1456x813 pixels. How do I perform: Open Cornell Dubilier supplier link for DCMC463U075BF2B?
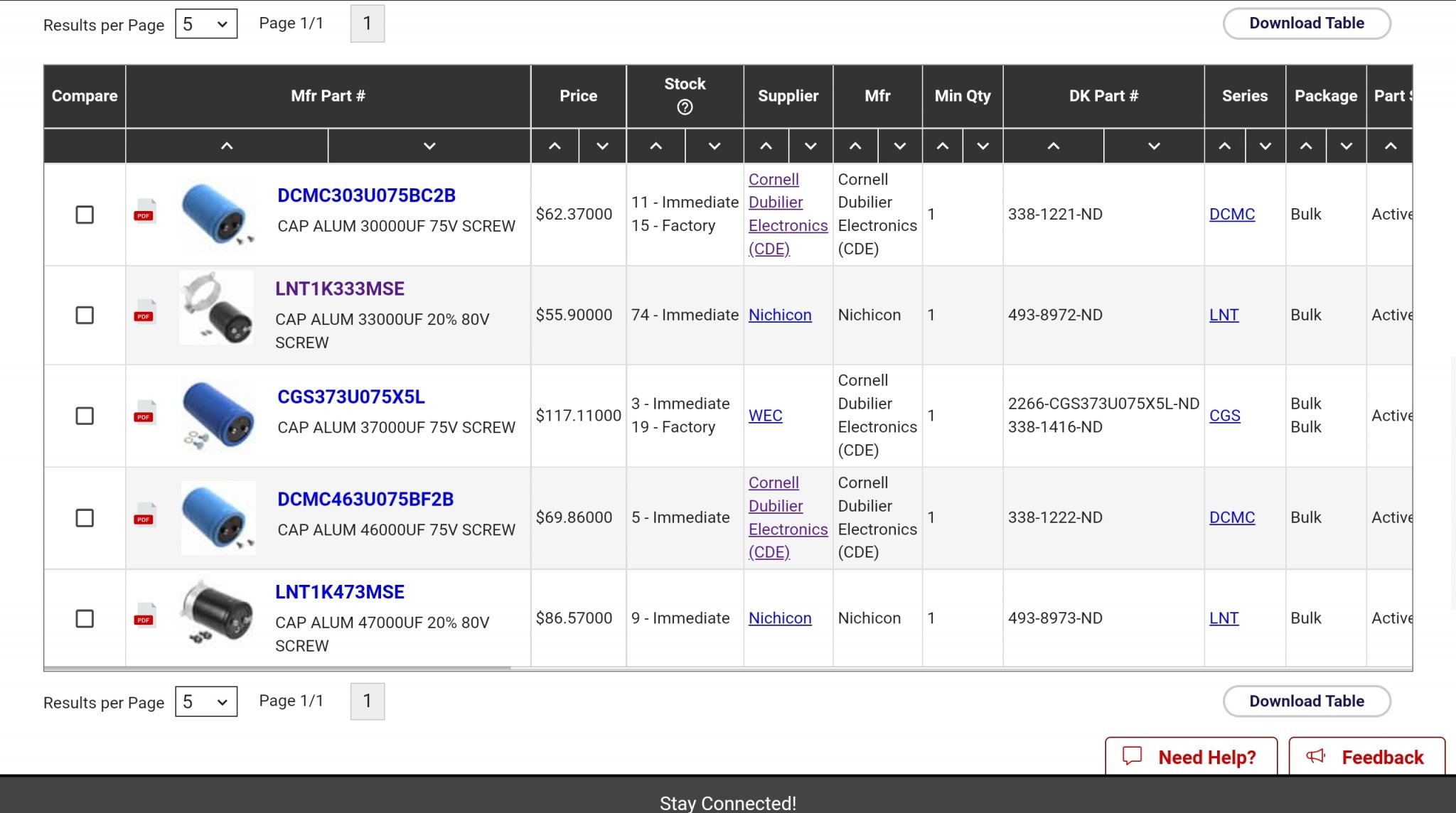pos(788,517)
